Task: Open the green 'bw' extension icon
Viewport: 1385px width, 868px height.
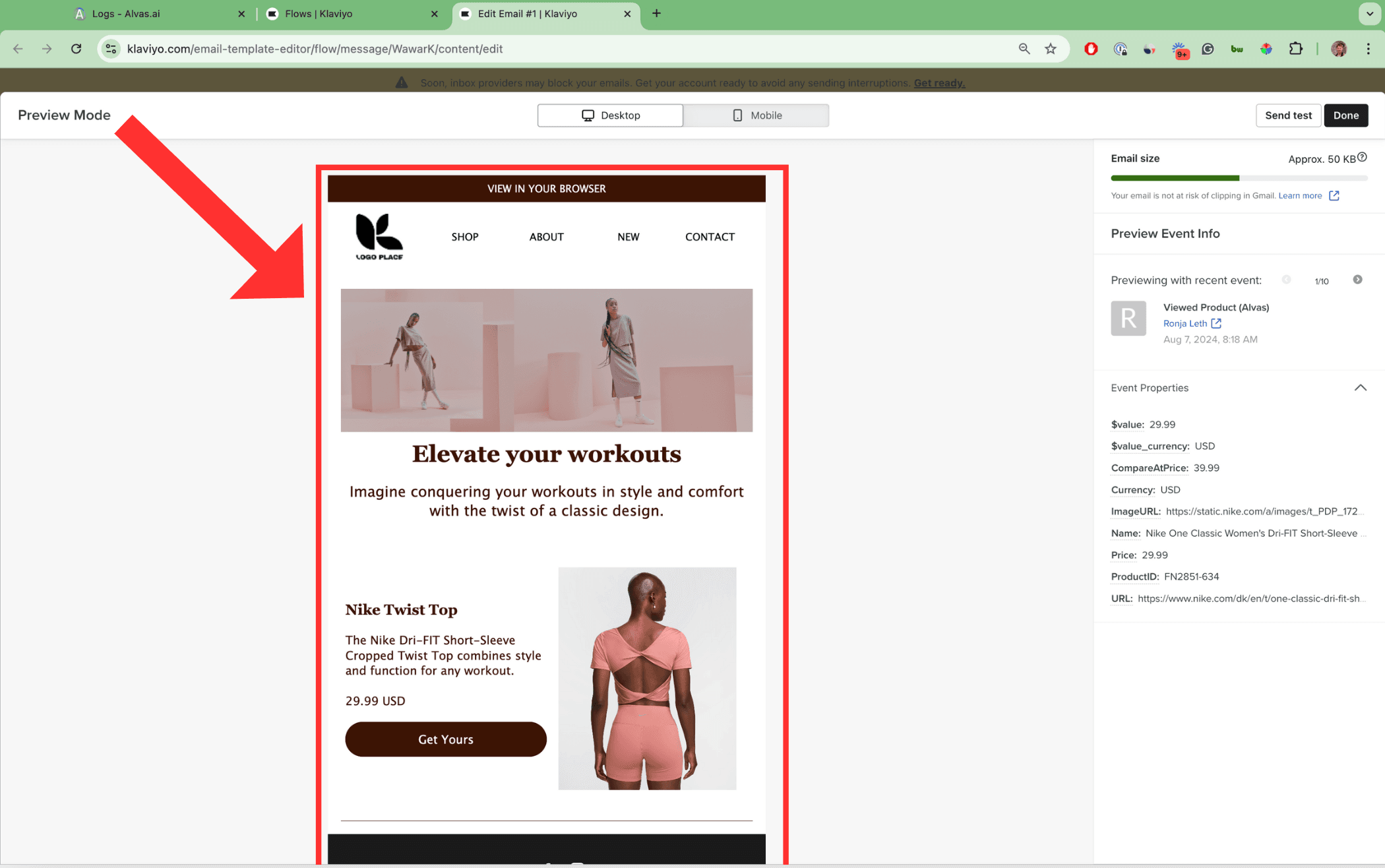Action: pos(1237,49)
